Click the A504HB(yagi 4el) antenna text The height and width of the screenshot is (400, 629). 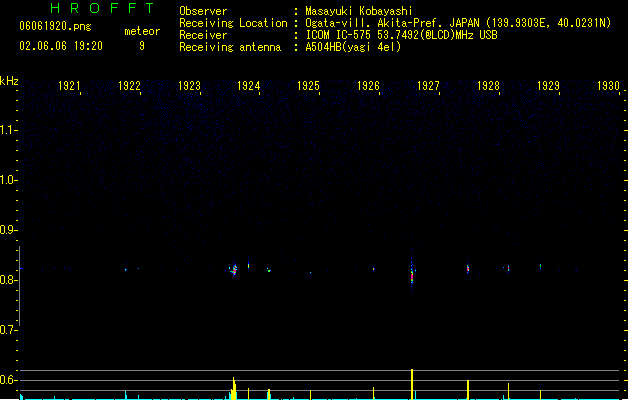[x=353, y=47]
